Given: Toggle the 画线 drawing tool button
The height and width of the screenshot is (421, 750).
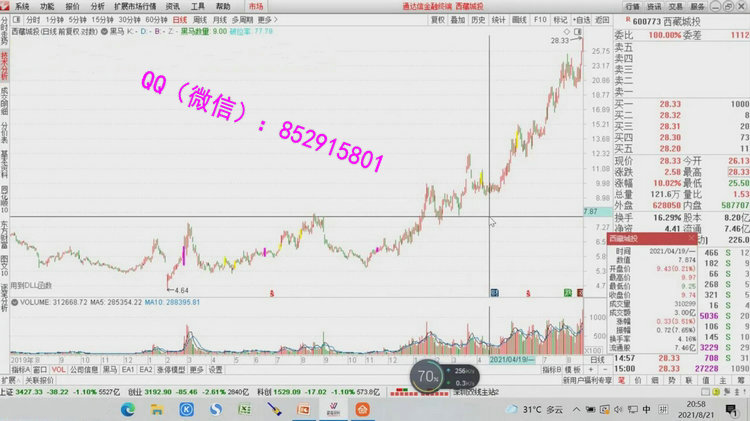Looking at the screenshot, I should pos(519,19).
